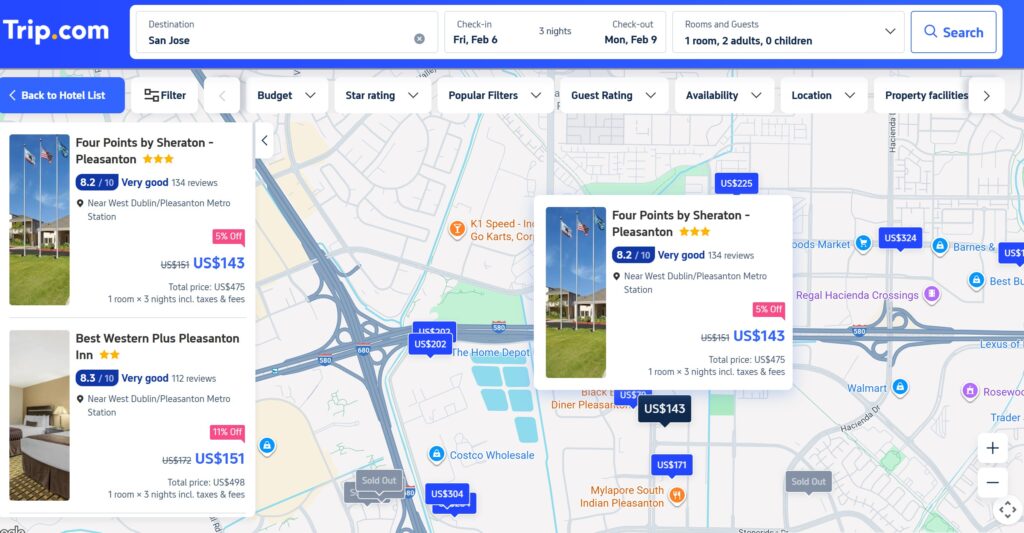Screen dimensions: 1024x533
Task: Zoom out on the map
Action: click(x=992, y=482)
